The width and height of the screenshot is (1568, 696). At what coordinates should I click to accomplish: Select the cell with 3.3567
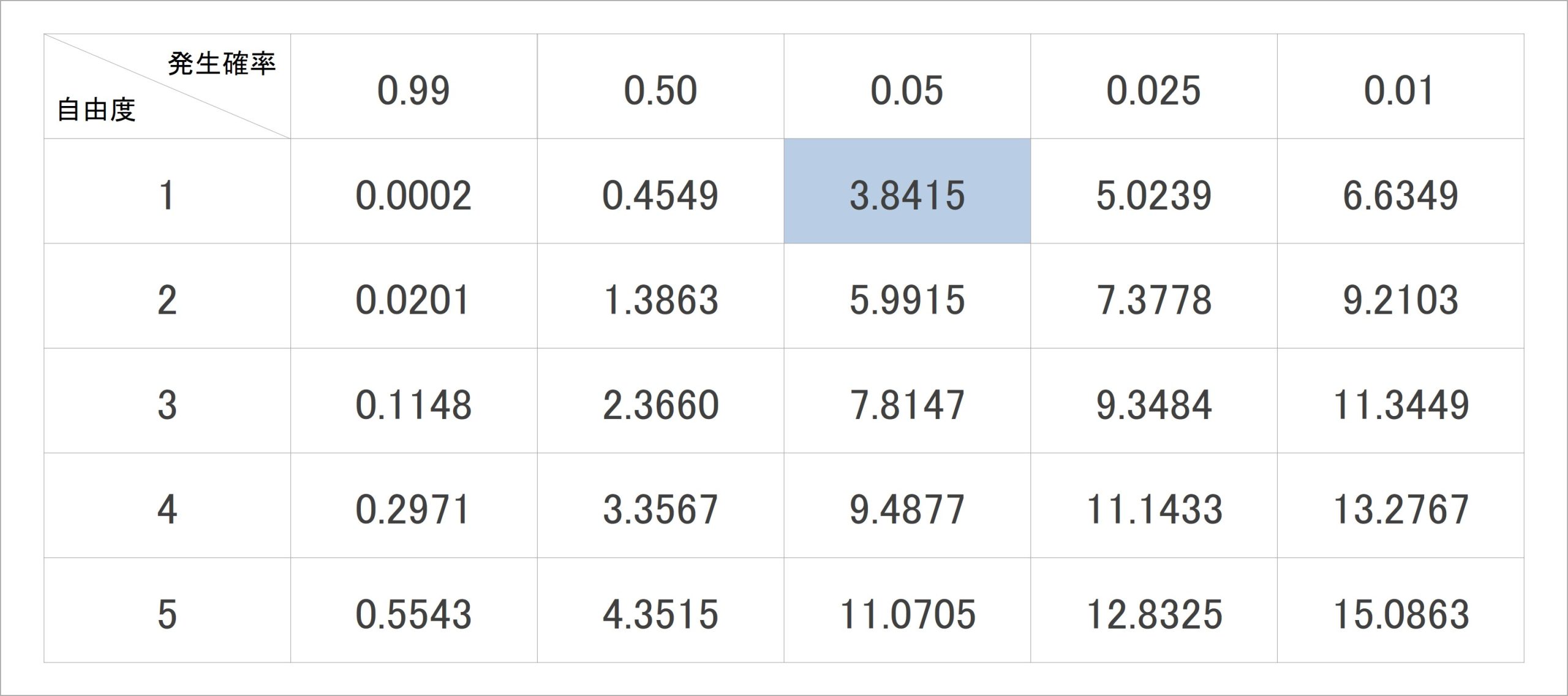(661, 505)
